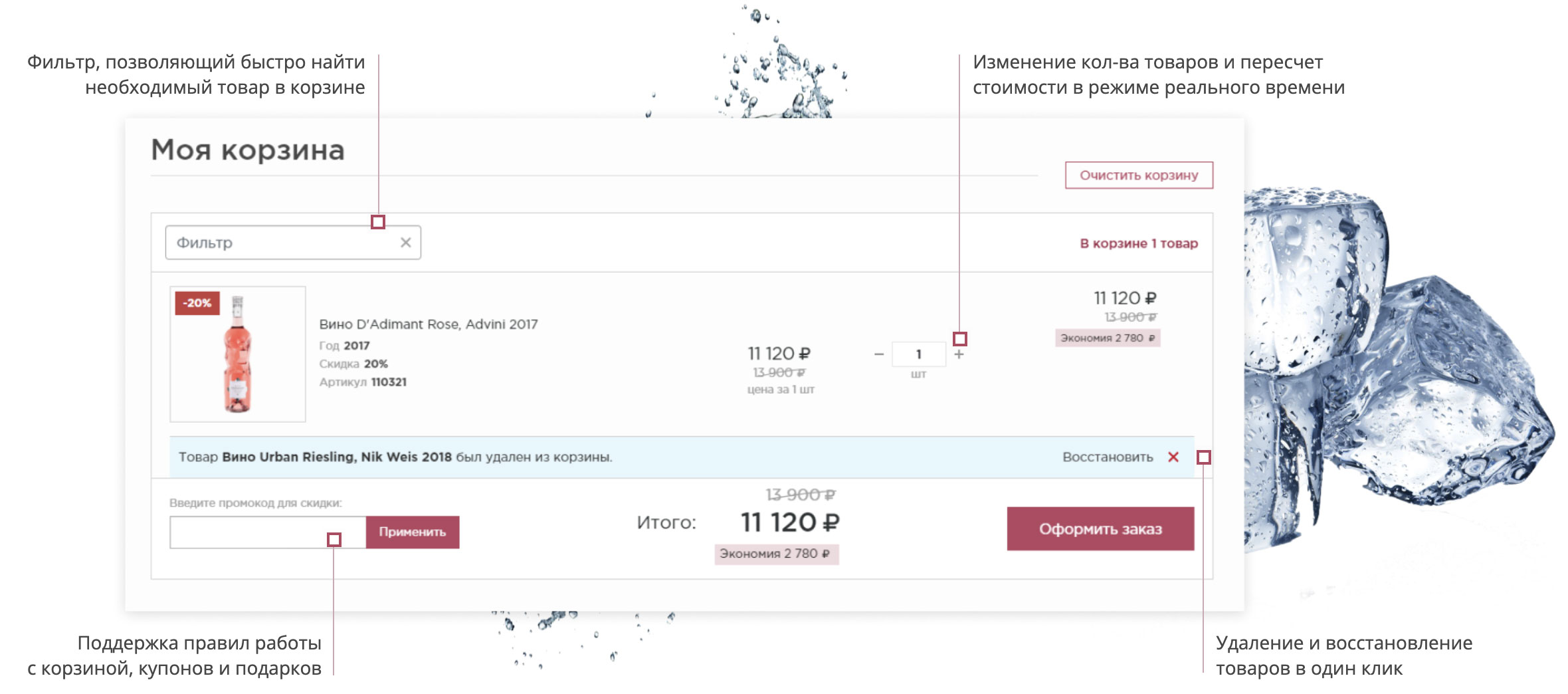Open the Вино D'Adimant Rose product link
This screenshot has height=694, width=1568.
click(428, 324)
